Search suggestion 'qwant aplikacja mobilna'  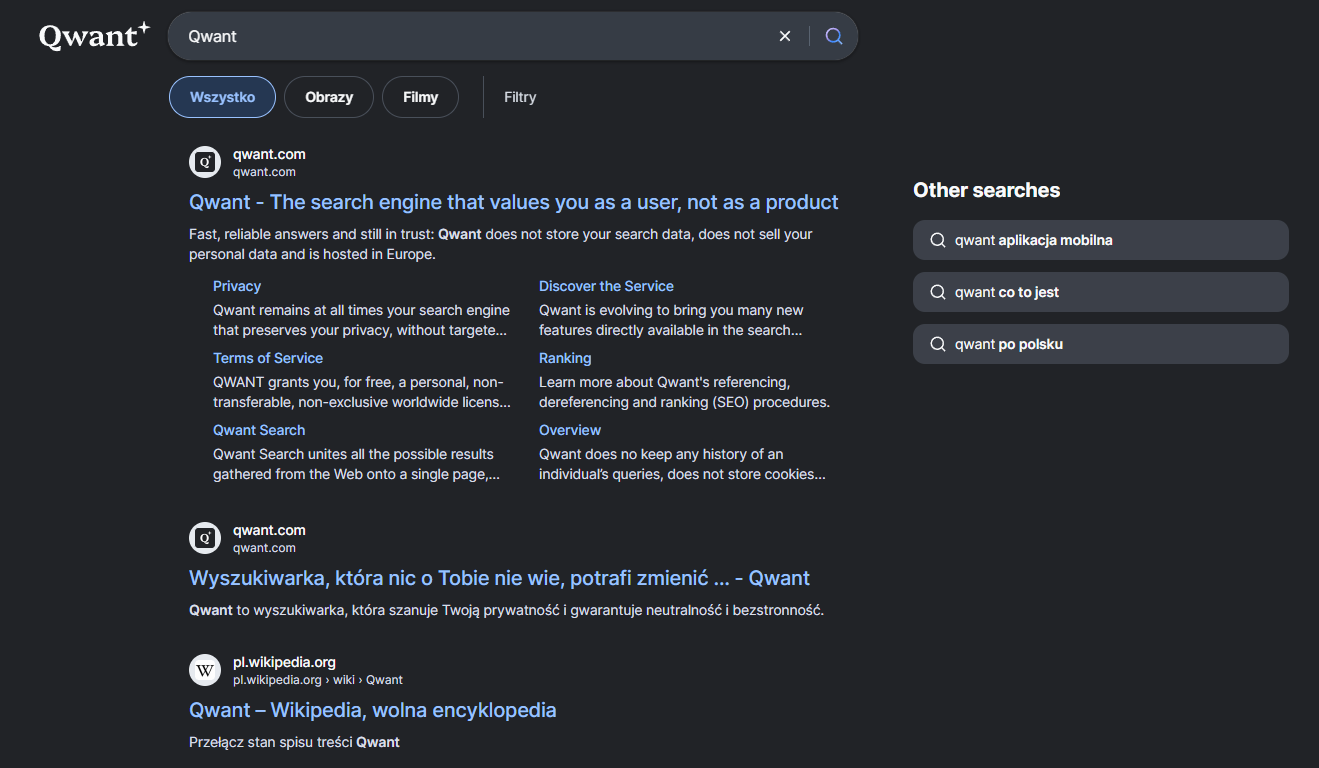(1101, 240)
